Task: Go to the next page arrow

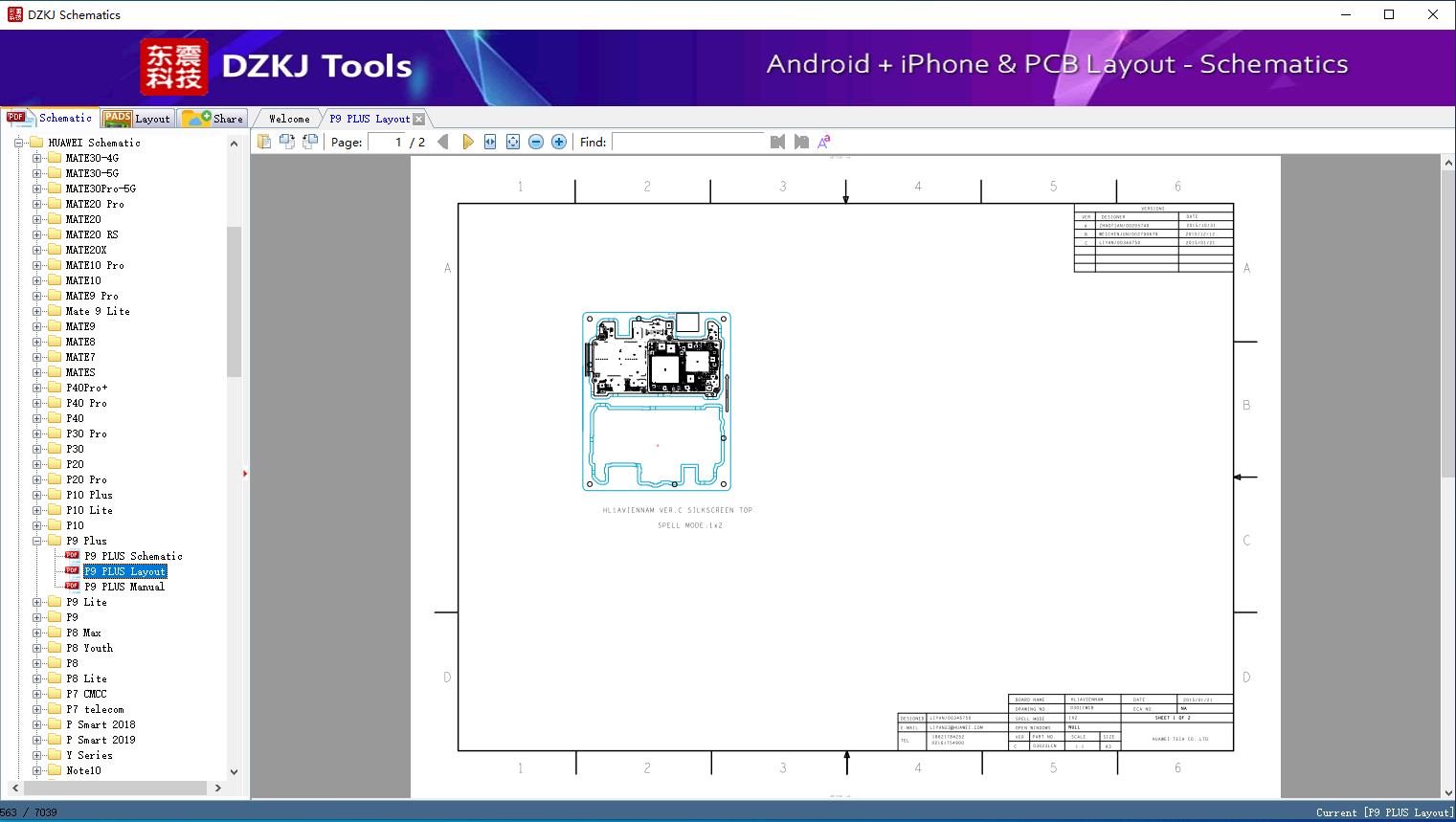Action: pos(467,142)
